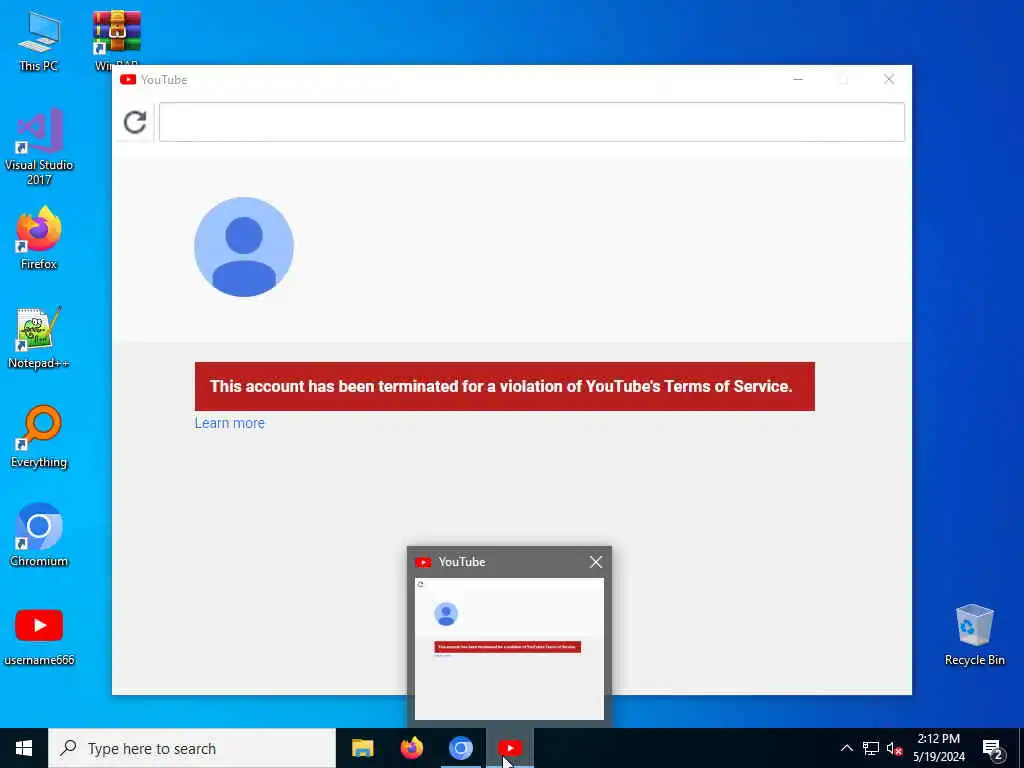The image size is (1024, 768).
Task: Open the This PC desktop icon
Action: point(39,40)
